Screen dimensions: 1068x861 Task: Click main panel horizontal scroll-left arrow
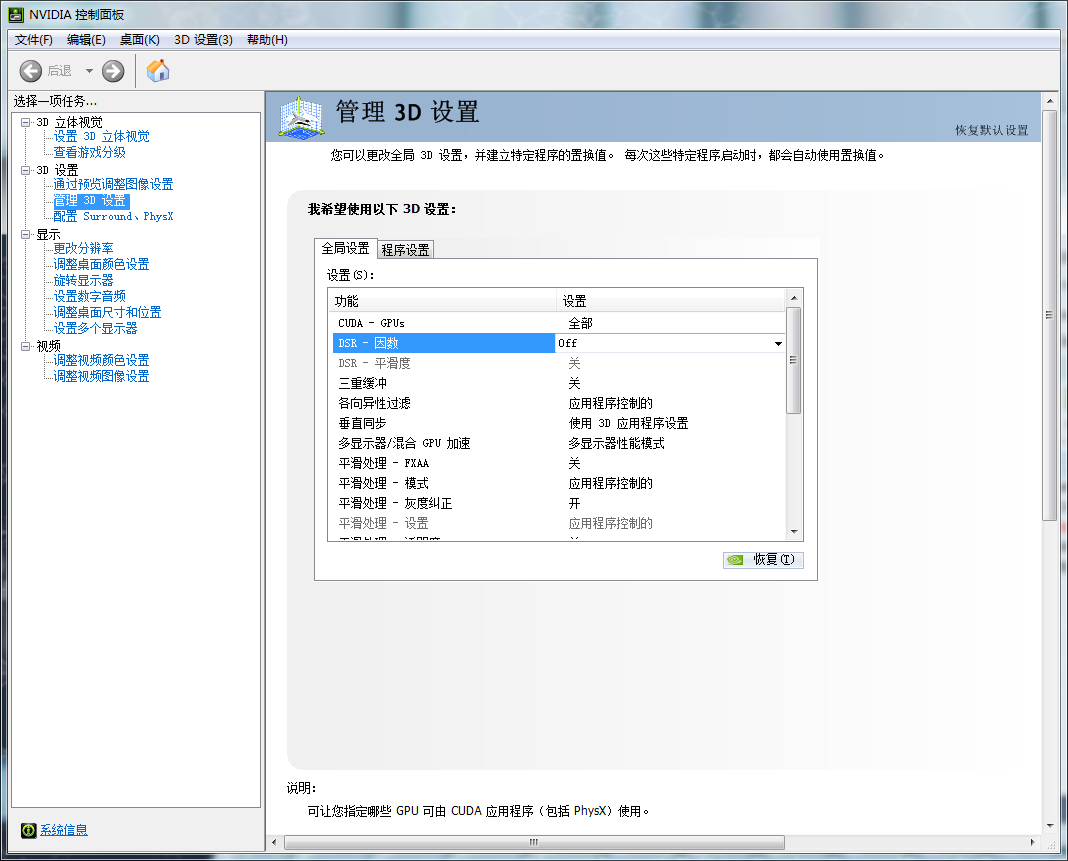click(274, 843)
